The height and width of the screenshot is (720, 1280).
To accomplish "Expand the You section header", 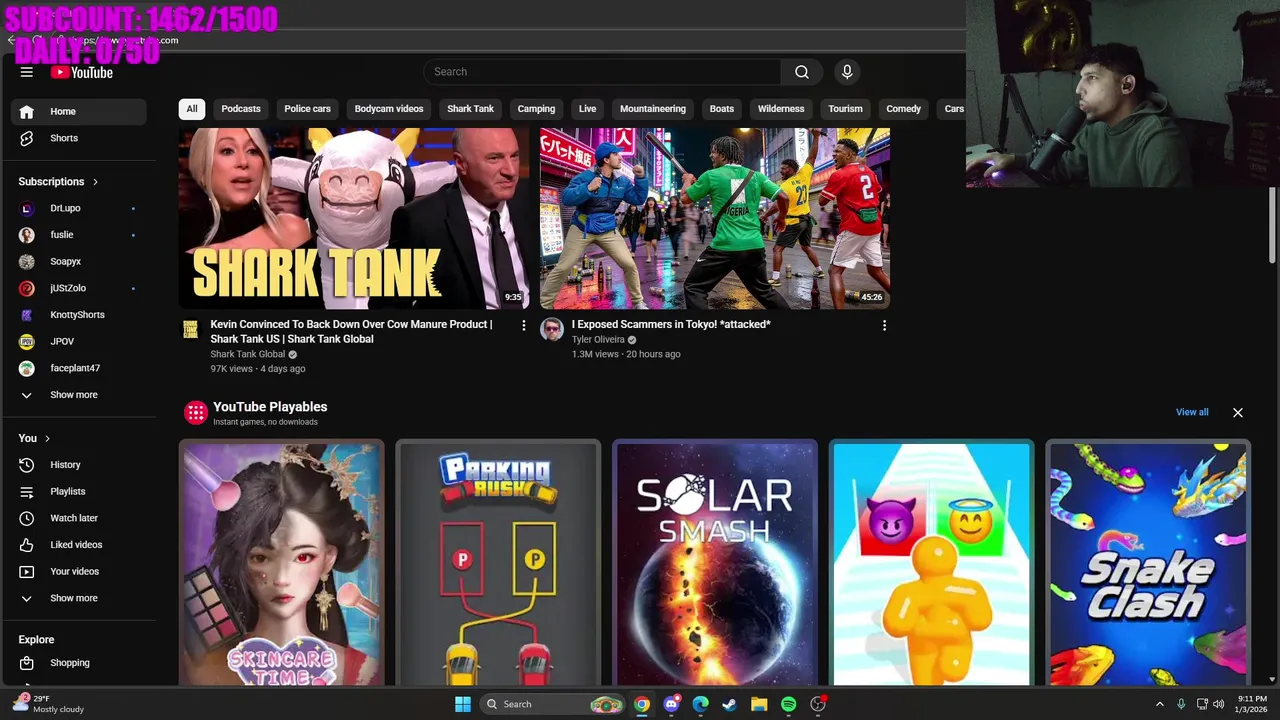I will click(x=34, y=438).
